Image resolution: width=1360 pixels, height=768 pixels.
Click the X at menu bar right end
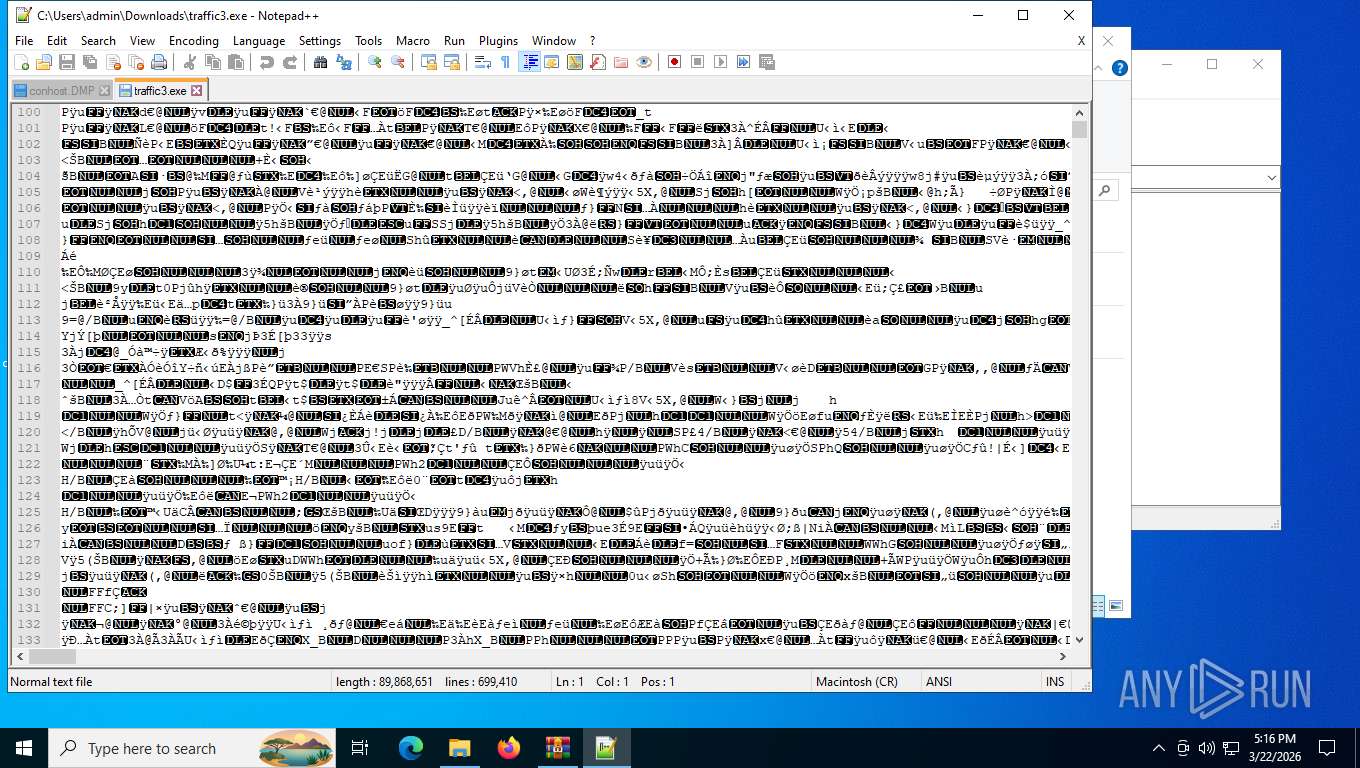click(x=1081, y=41)
